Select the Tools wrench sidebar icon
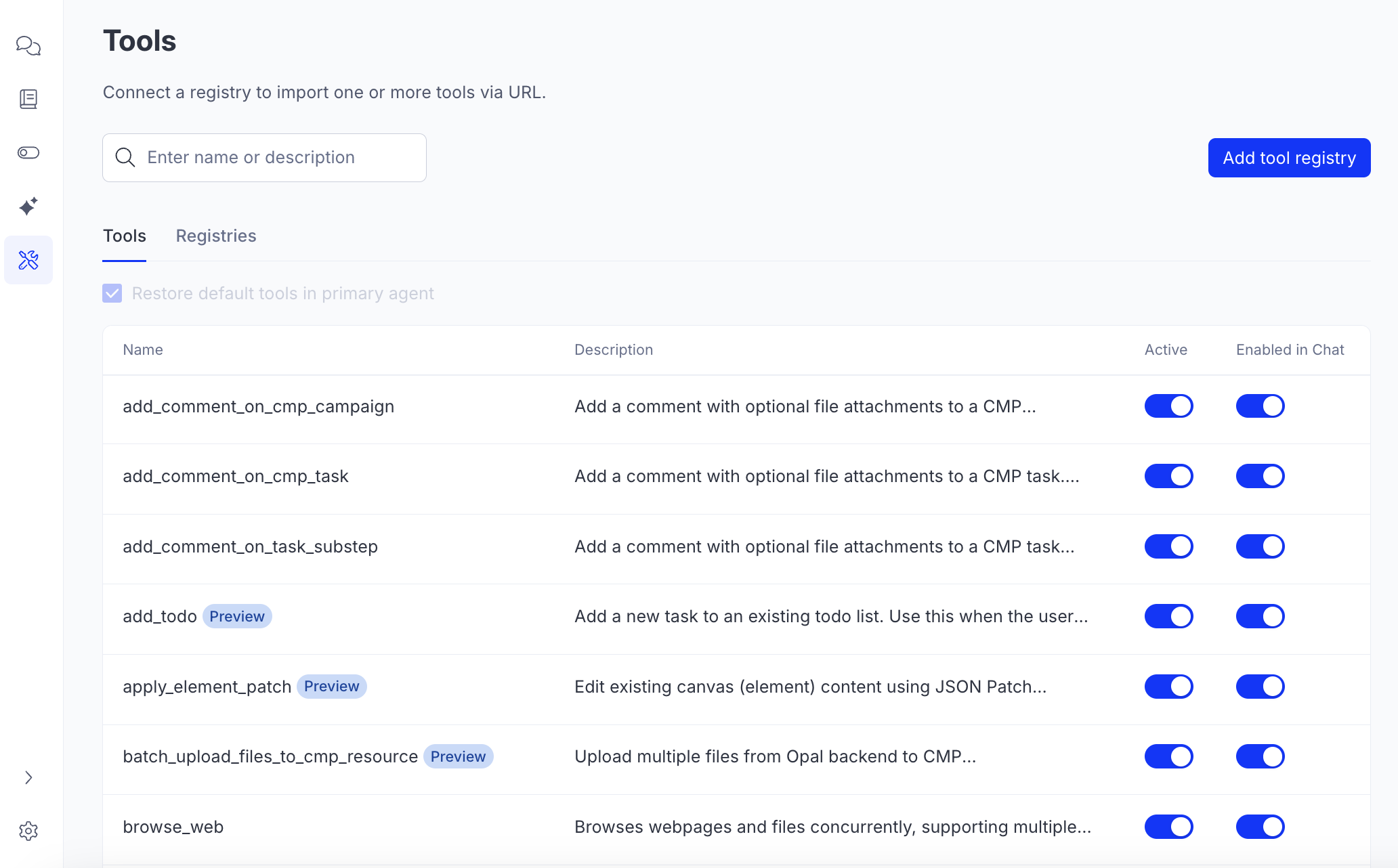This screenshot has width=1398, height=868. (28, 260)
